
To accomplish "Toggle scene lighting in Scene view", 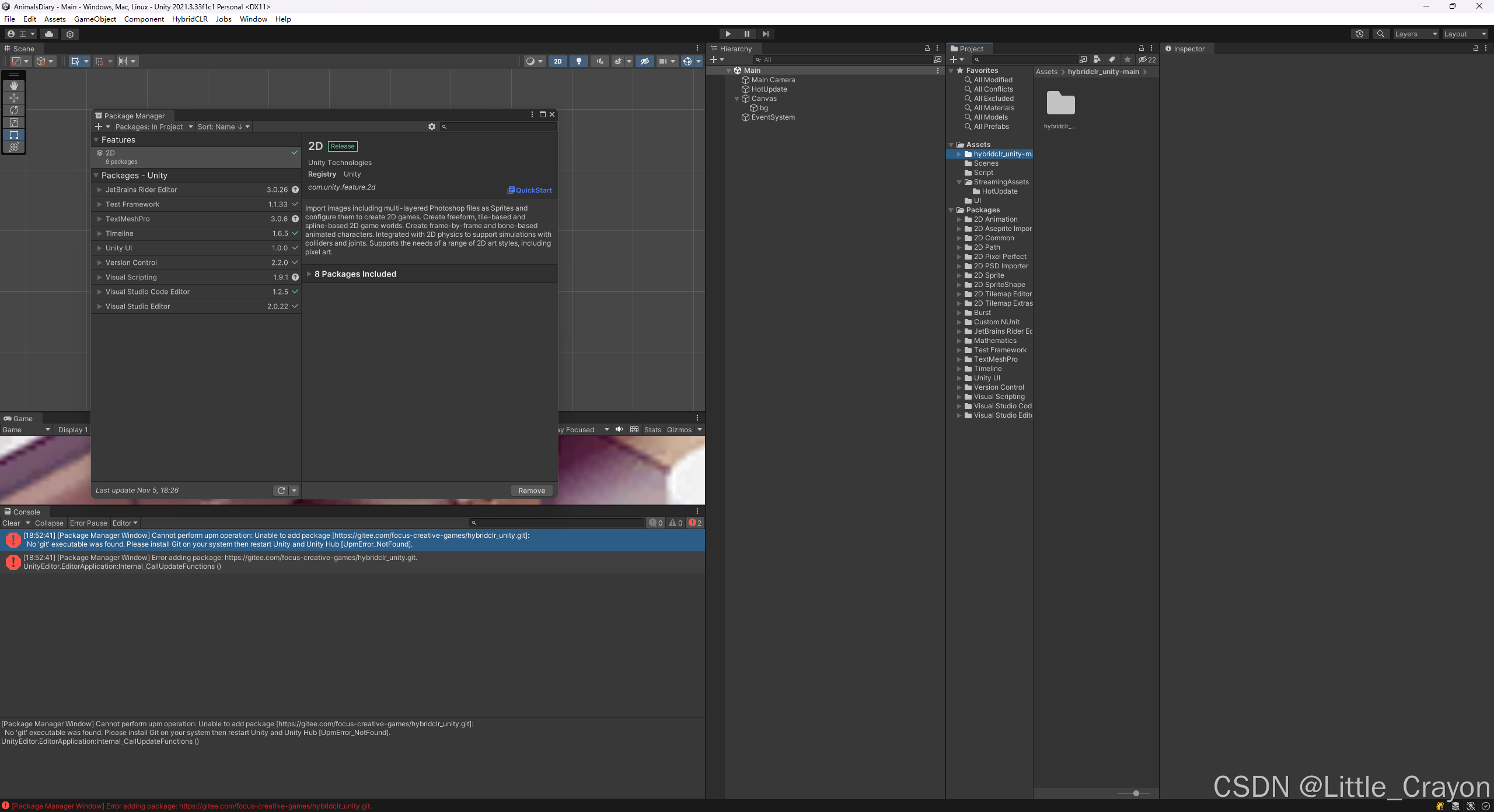I will (578, 61).
